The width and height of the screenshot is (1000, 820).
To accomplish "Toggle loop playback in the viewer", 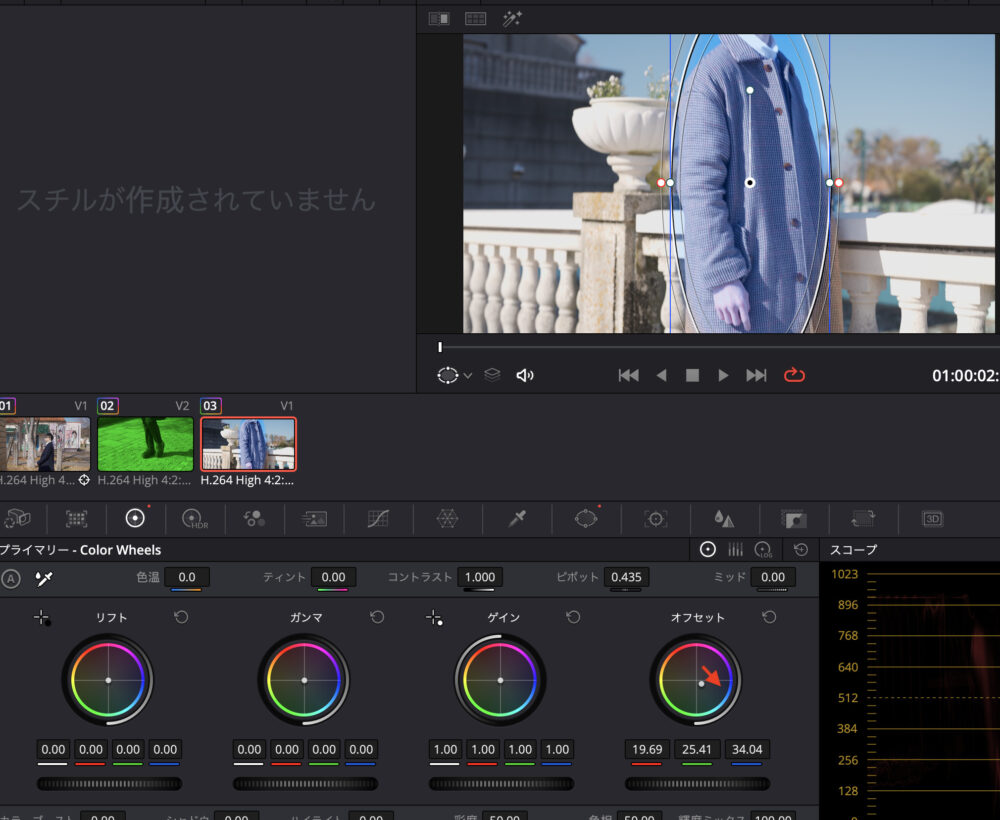I will (x=795, y=375).
